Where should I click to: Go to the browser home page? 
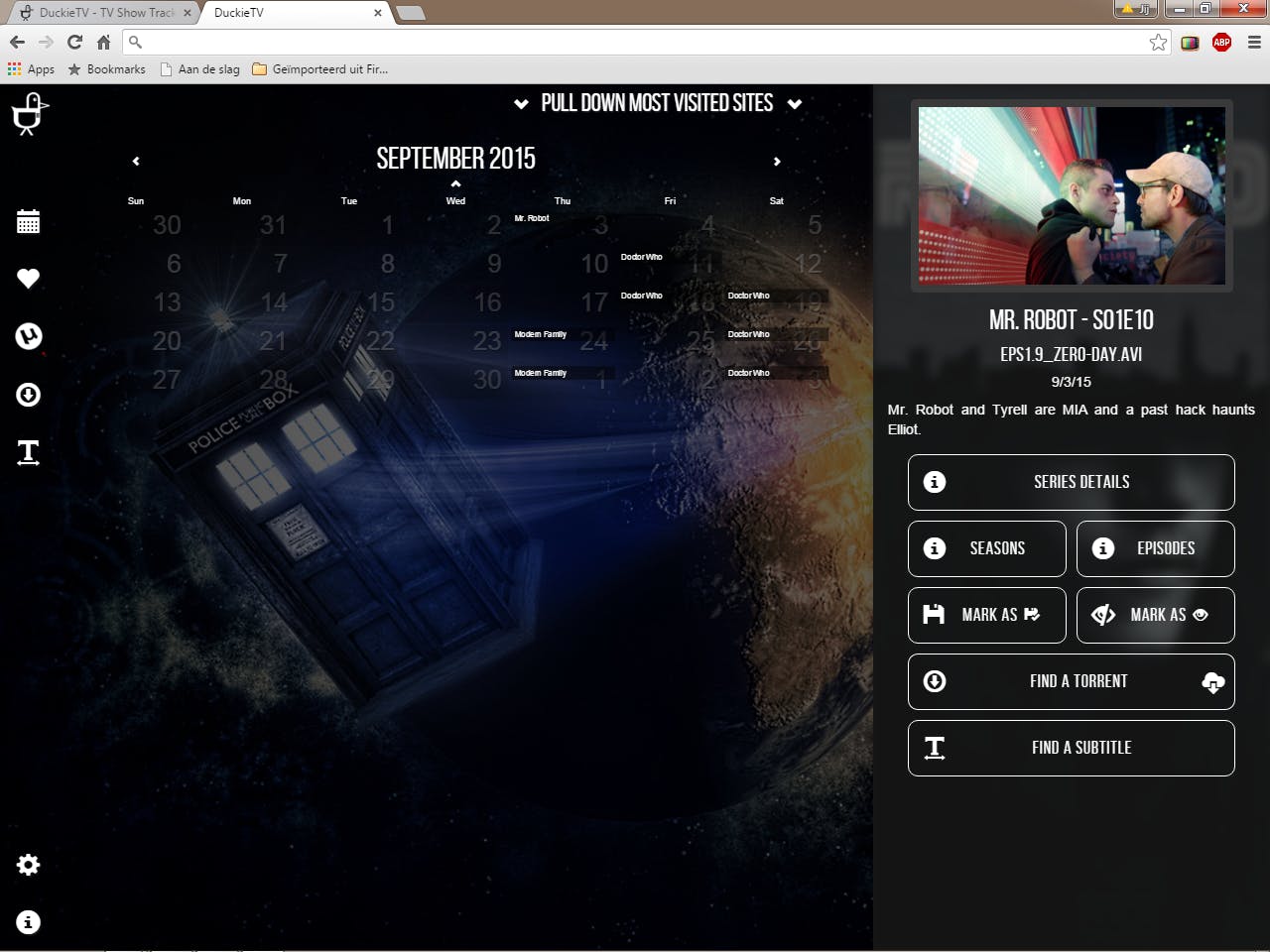(103, 42)
